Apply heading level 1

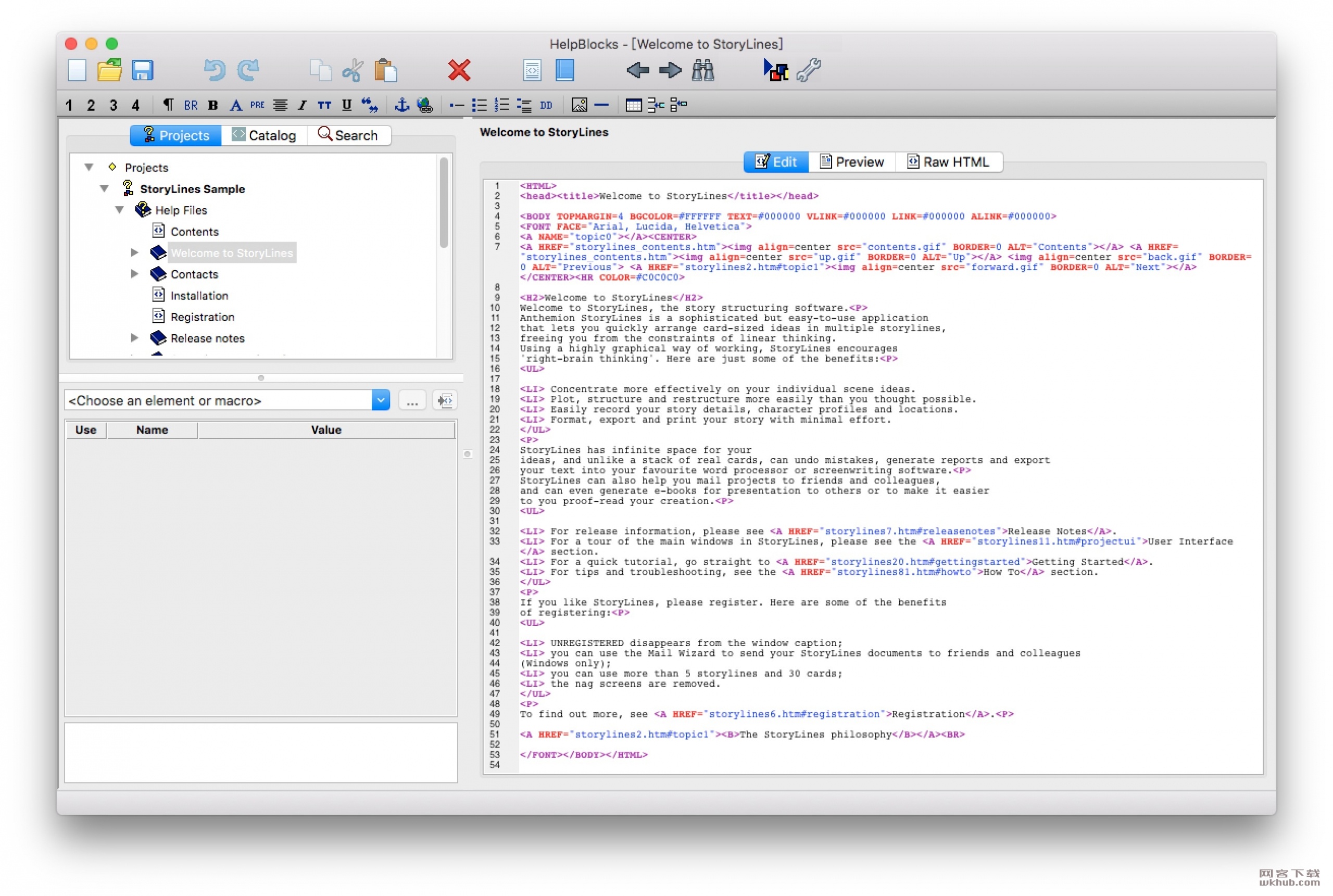(x=69, y=105)
